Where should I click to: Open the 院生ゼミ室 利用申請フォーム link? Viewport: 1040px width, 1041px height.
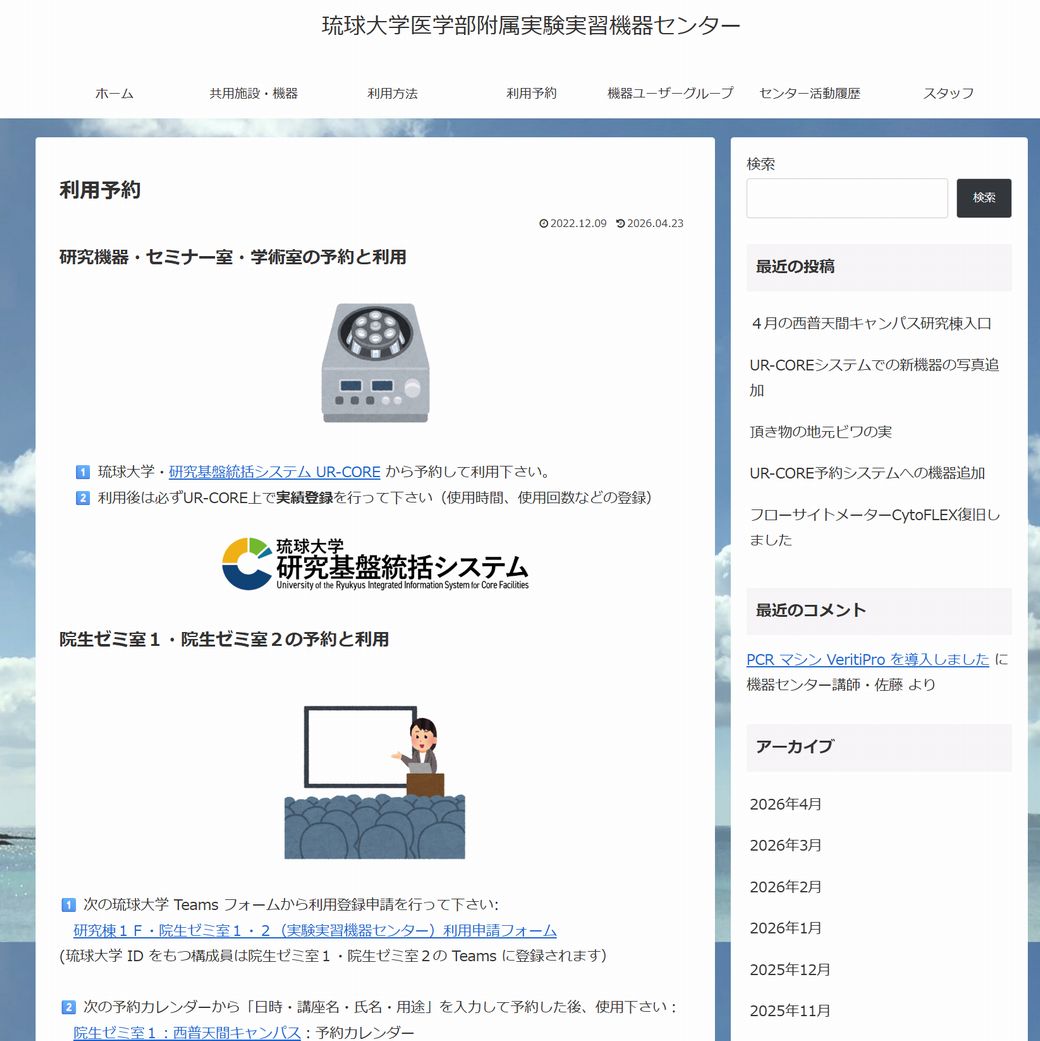tap(314, 931)
